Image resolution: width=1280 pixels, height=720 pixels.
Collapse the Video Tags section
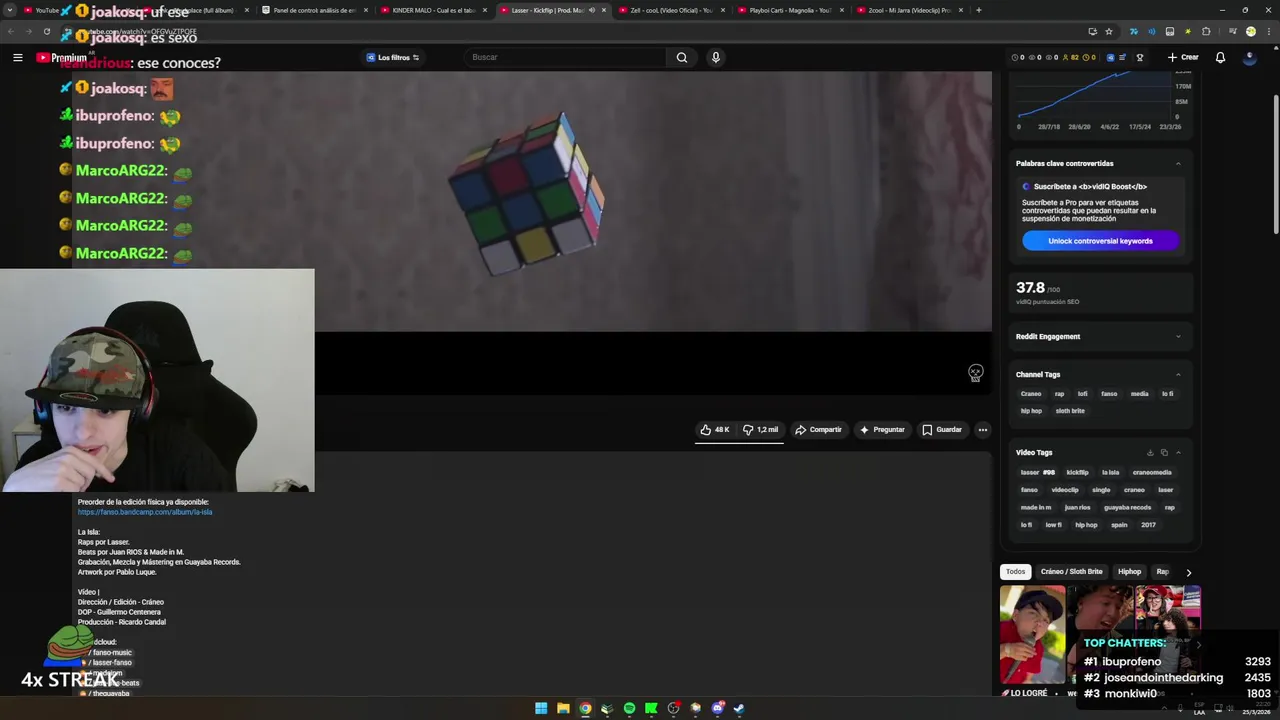point(1178,453)
